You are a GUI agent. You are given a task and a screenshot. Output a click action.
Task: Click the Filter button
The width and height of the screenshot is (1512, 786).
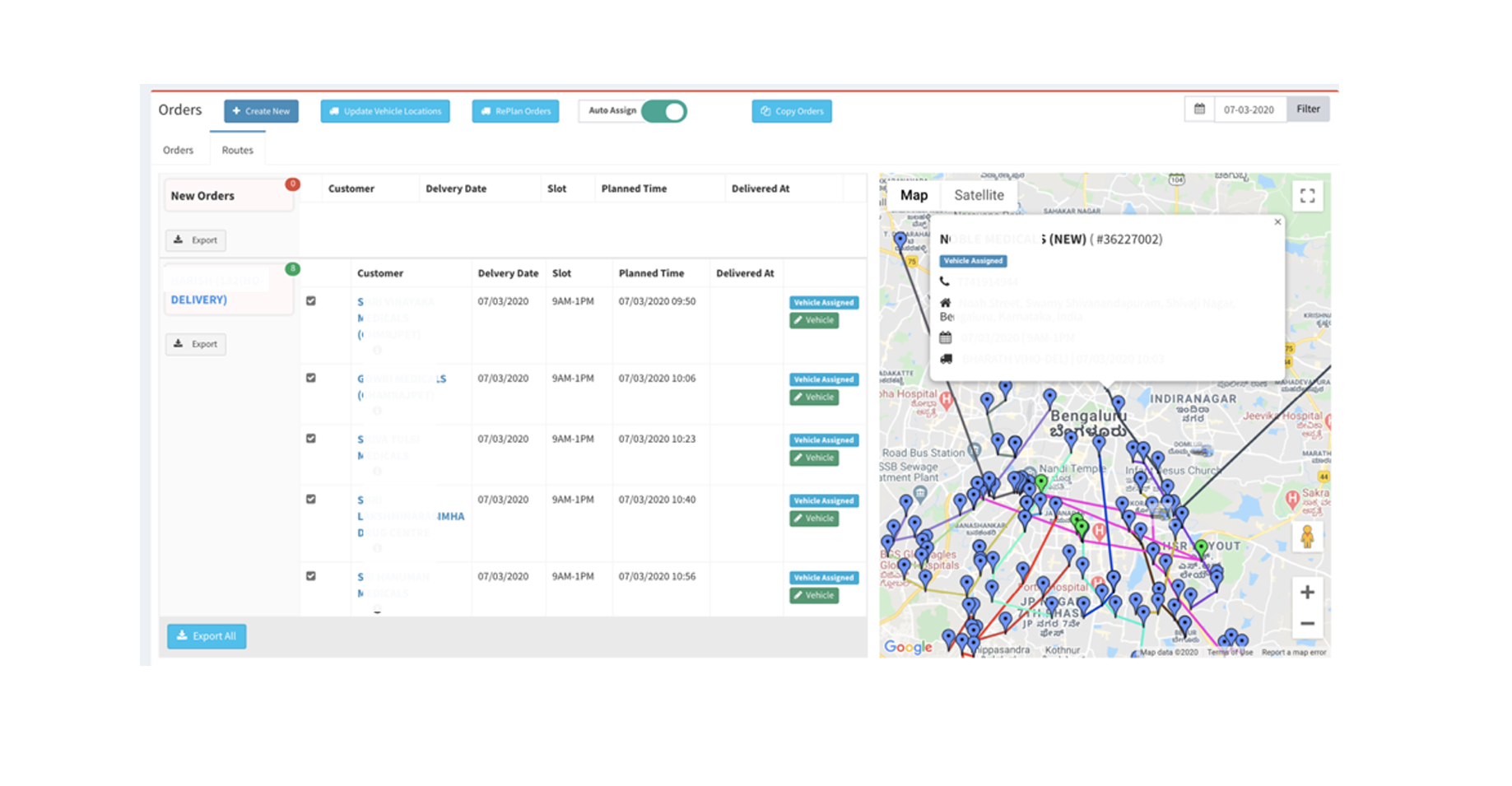[1308, 109]
